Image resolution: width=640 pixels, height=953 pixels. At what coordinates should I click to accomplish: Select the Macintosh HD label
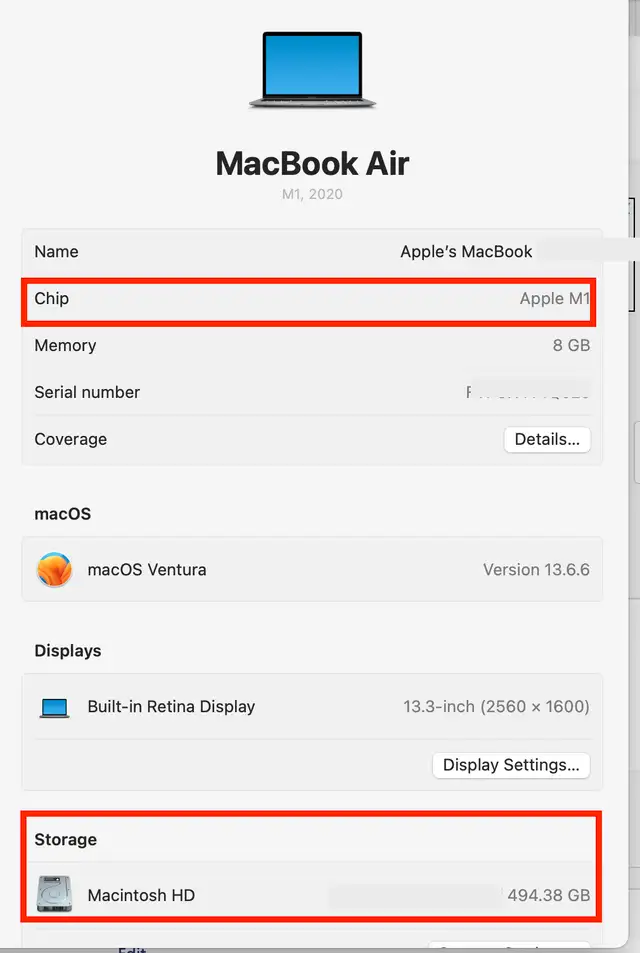141,895
